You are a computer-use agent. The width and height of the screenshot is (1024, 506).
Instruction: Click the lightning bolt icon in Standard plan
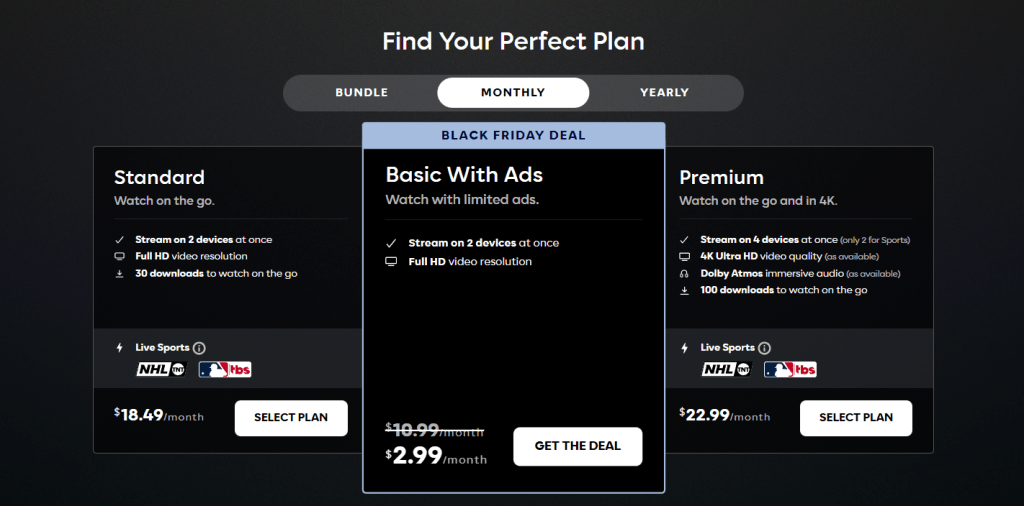(x=119, y=348)
